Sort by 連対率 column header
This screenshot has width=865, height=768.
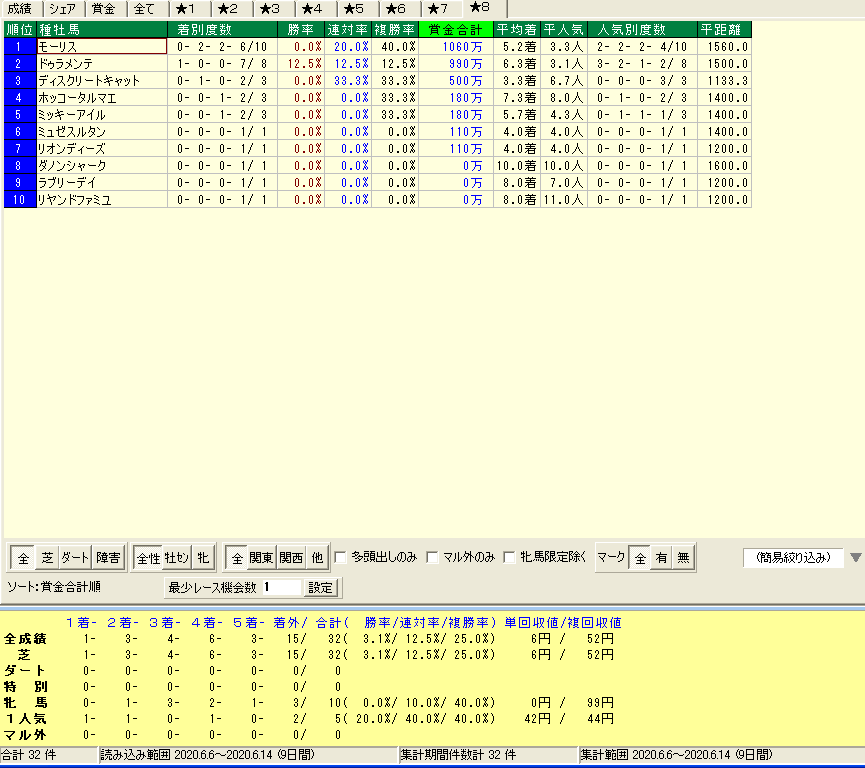[348, 29]
